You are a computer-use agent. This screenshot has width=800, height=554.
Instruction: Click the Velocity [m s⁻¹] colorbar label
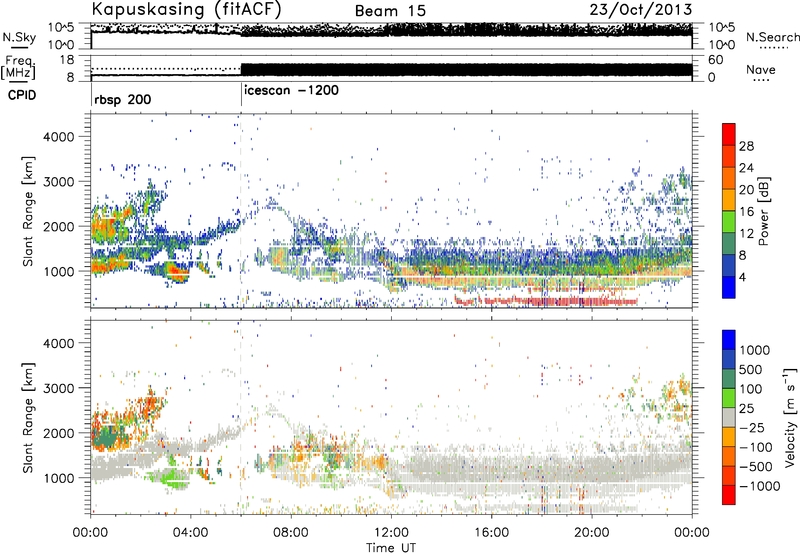click(790, 417)
